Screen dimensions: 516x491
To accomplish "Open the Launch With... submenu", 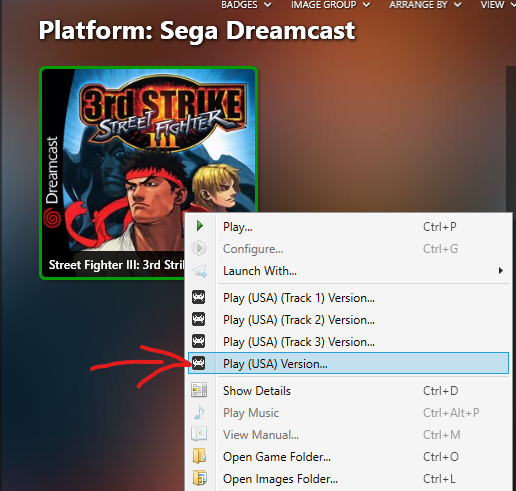I will coord(348,271).
